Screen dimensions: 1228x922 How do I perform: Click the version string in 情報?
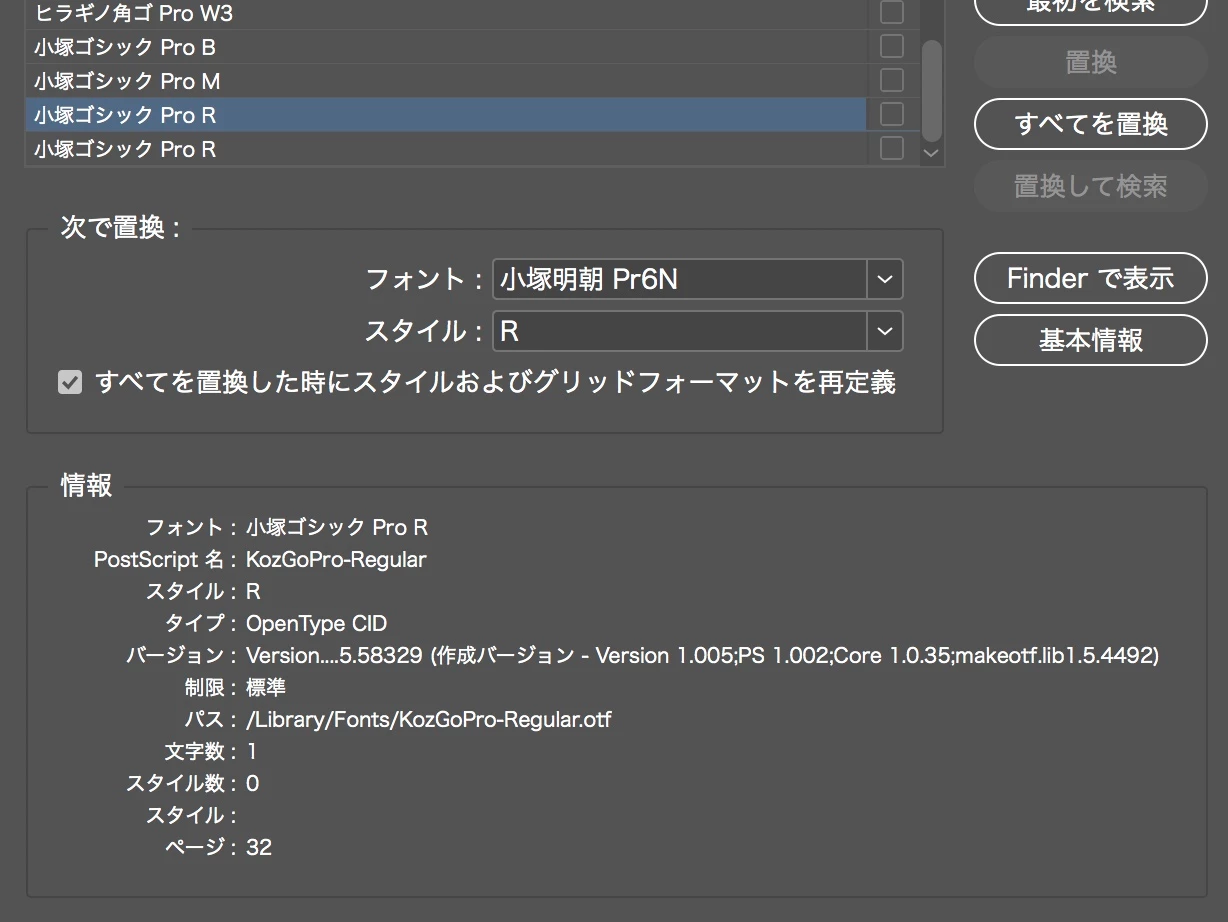[x=702, y=655]
